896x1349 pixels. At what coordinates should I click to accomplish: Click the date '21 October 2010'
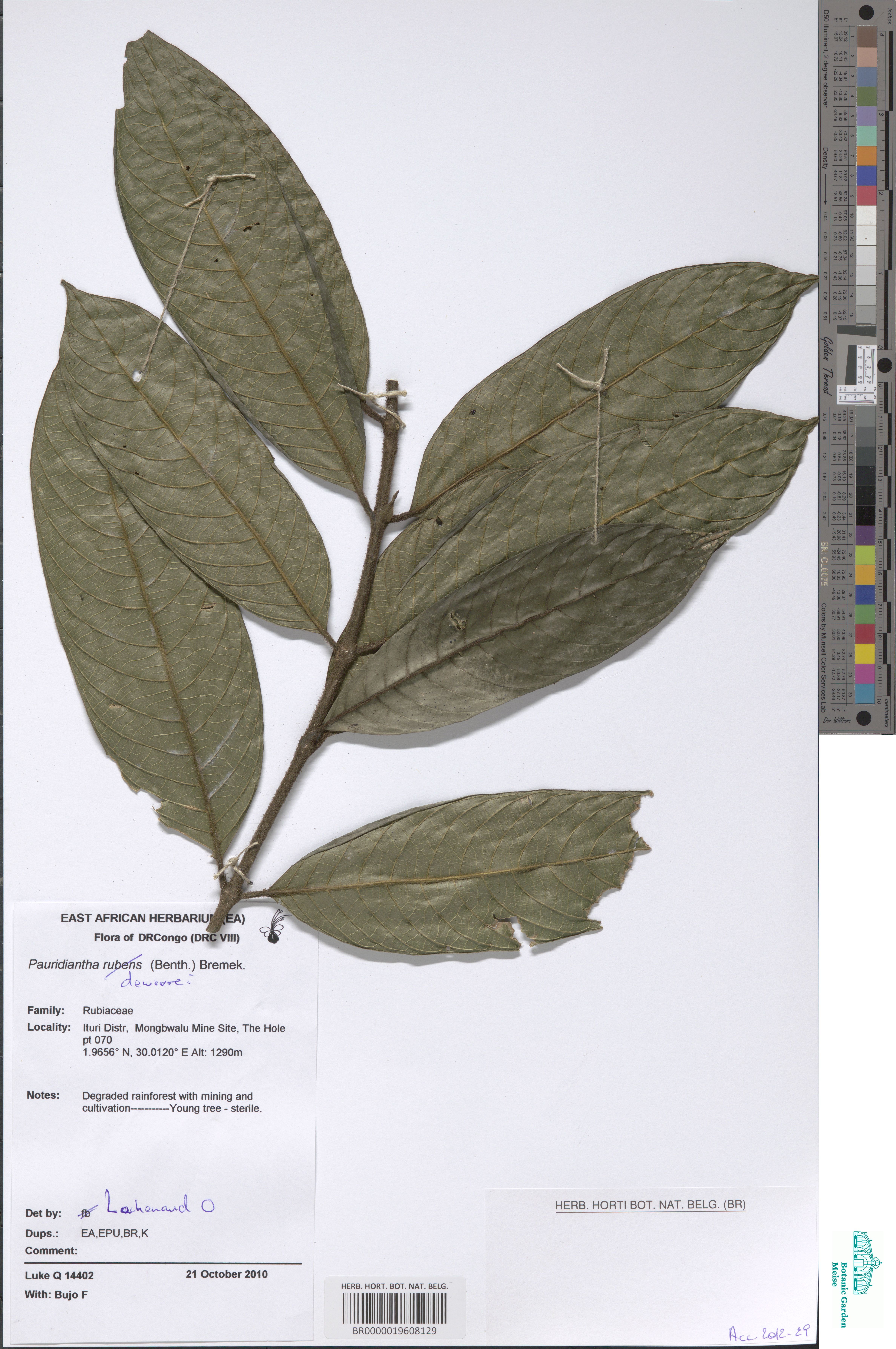click(227, 1274)
